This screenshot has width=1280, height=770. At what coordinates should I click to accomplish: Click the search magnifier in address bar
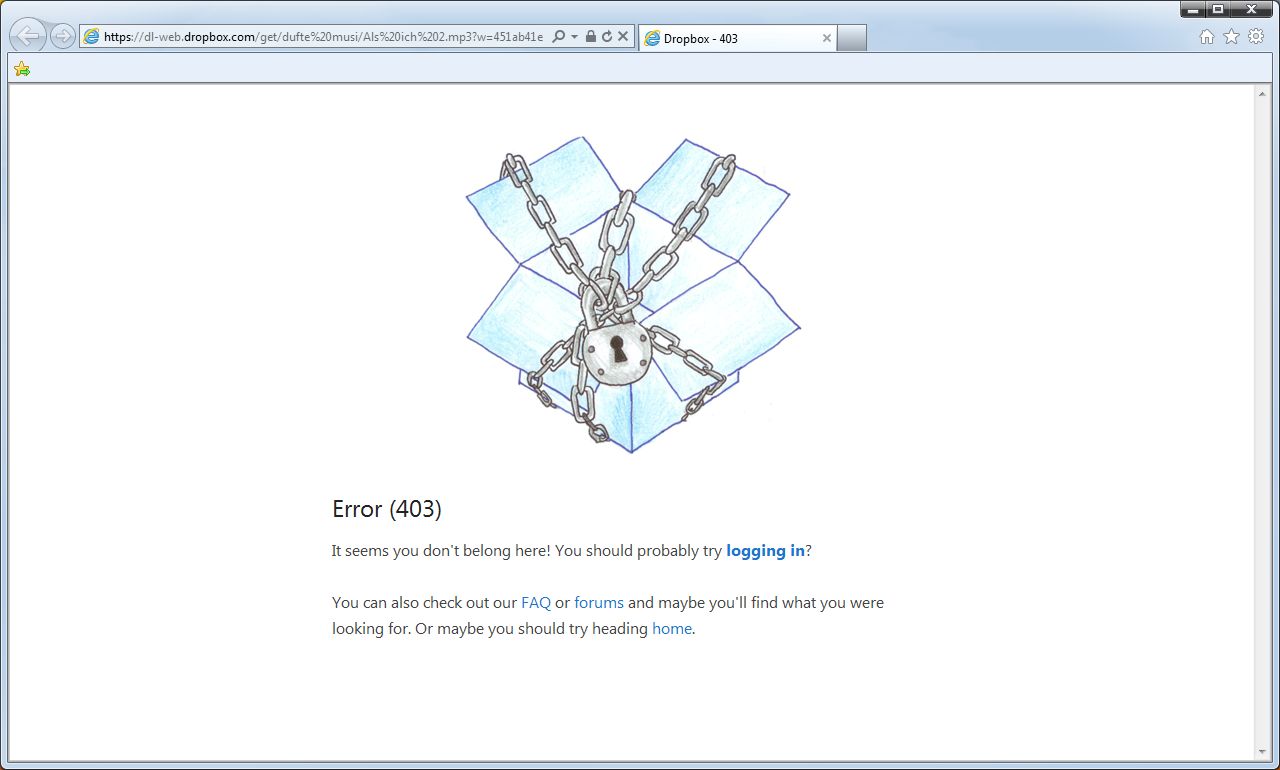(x=559, y=36)
